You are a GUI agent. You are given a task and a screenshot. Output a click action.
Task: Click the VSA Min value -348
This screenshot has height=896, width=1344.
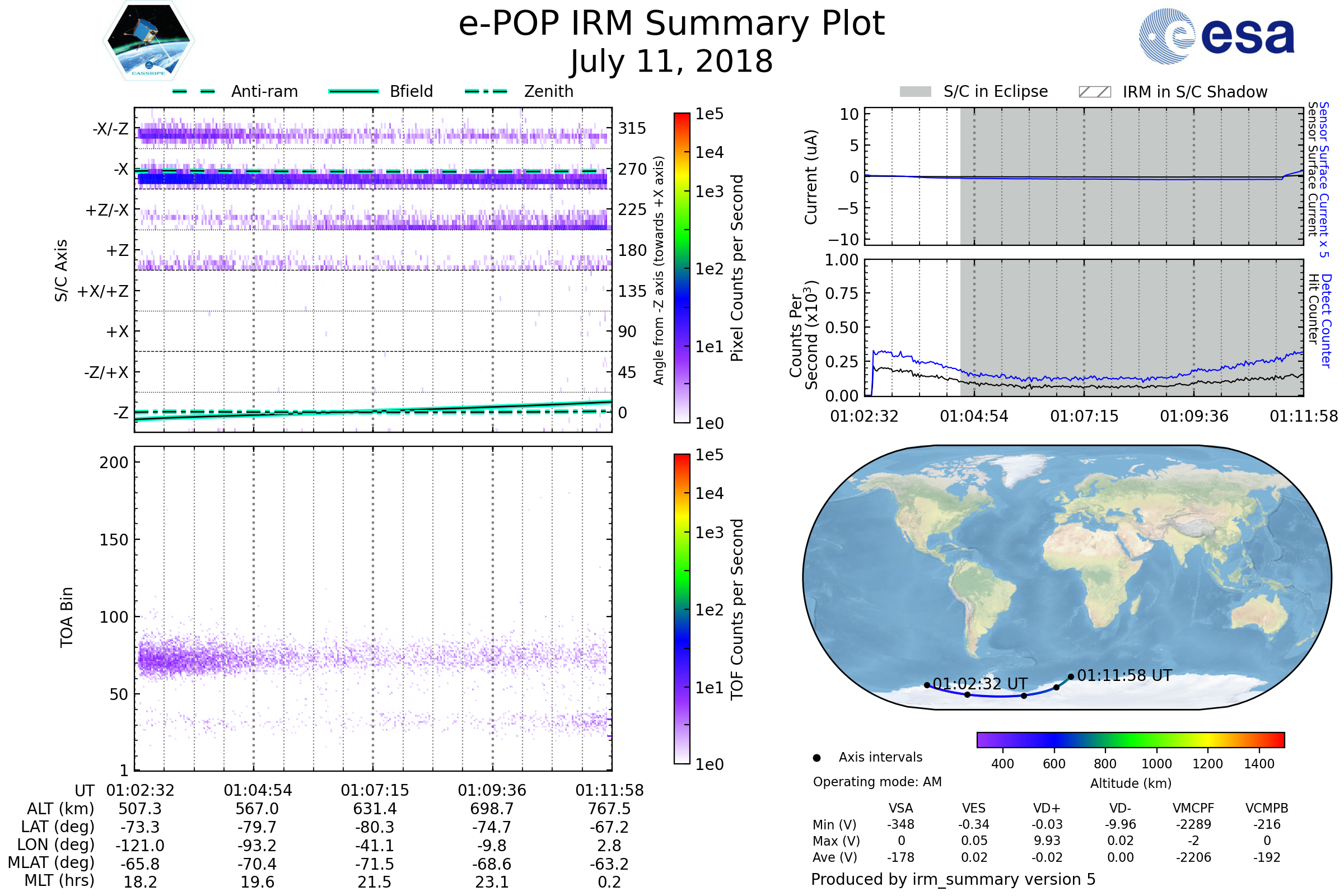click(x=900, y=824)
